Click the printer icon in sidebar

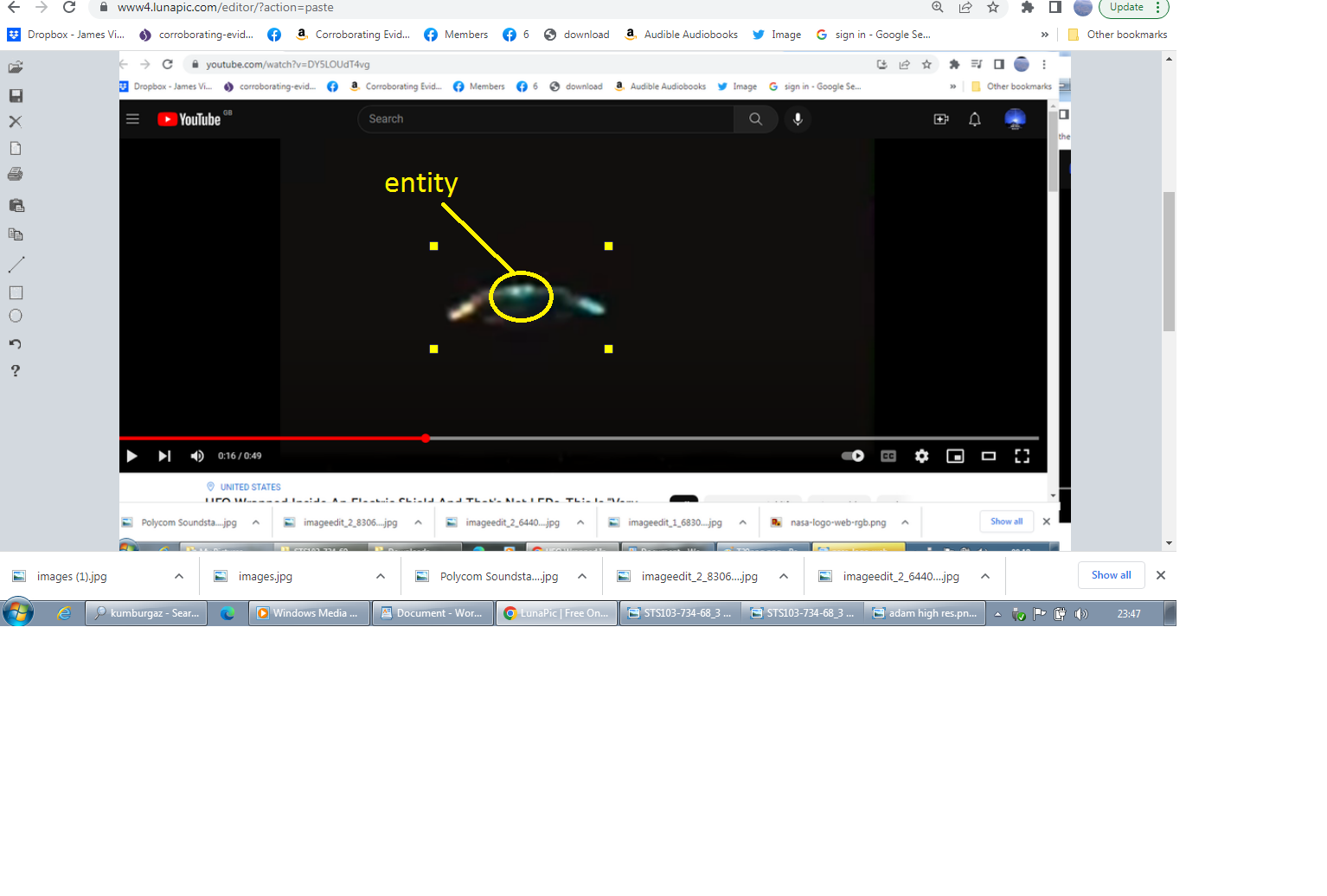[x=16, y=175]
